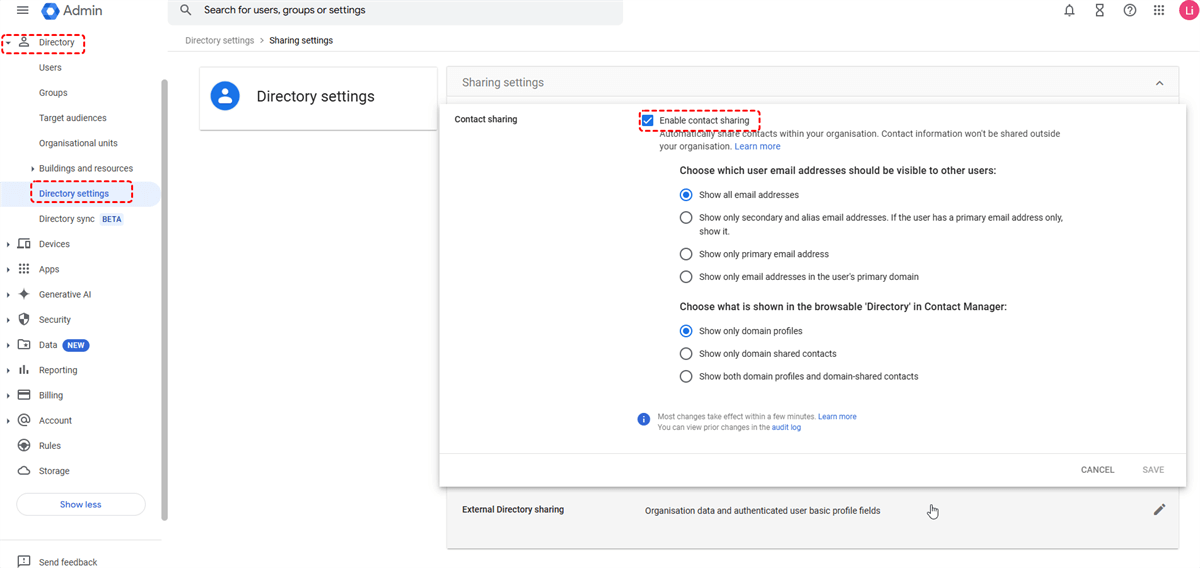Open the Billing menu item
Screen dimensions: 1200x568
[51, 395]
